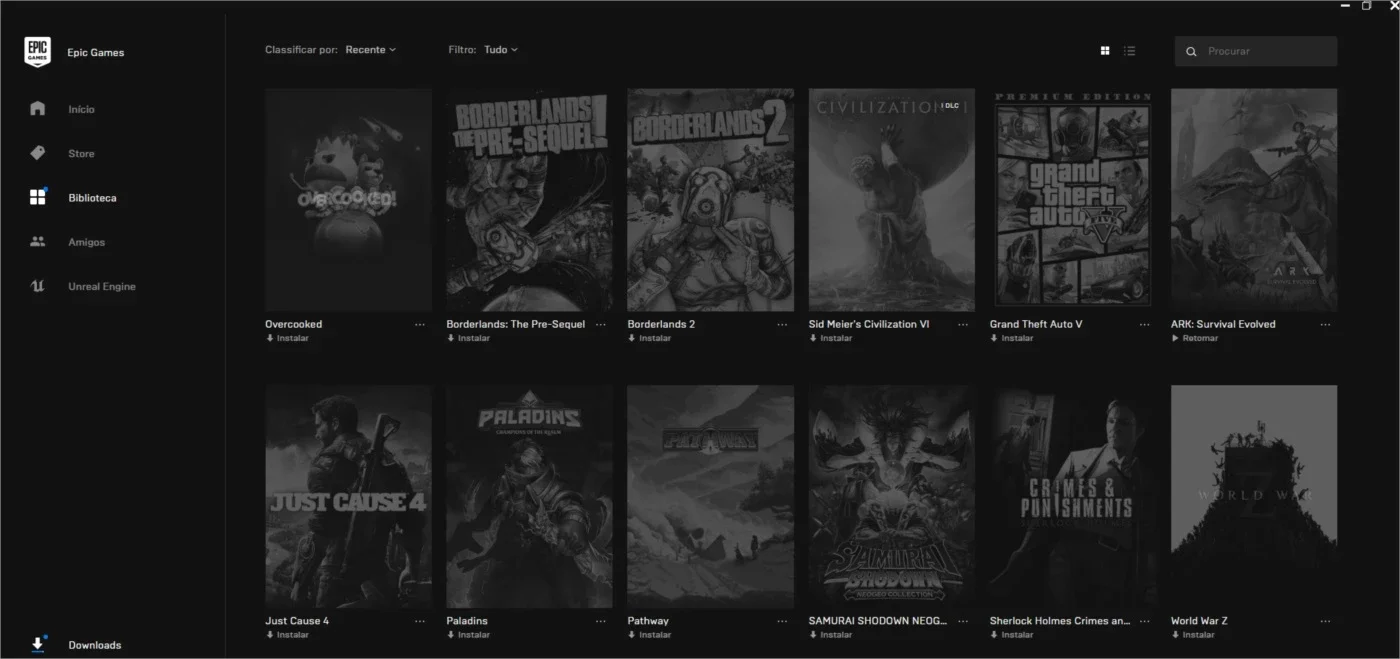
Task: Open Sid Meier's Civilization VI options
Action: tap(963, 324)
